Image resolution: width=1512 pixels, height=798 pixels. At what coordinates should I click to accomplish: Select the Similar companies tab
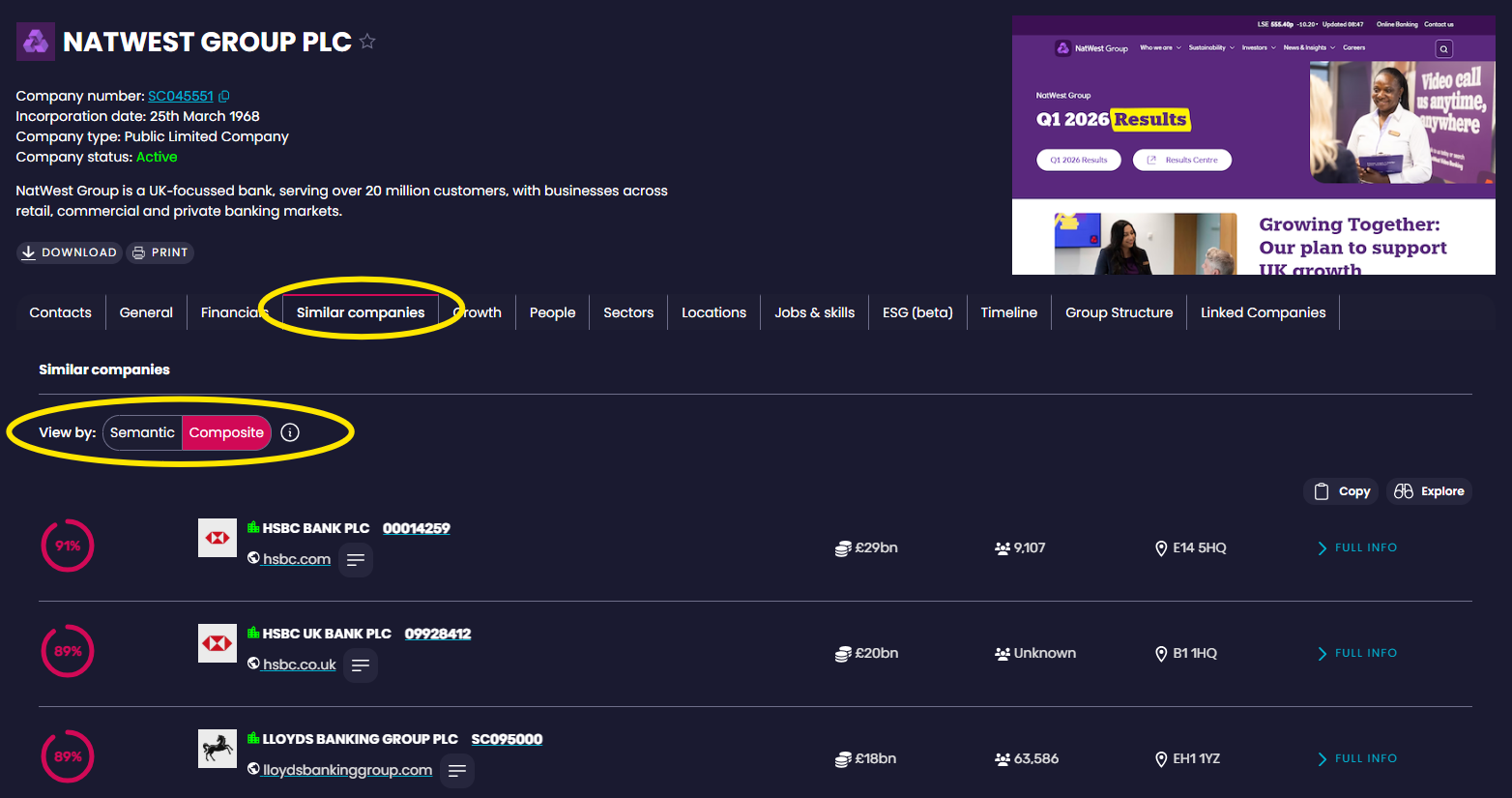(361, 312)
